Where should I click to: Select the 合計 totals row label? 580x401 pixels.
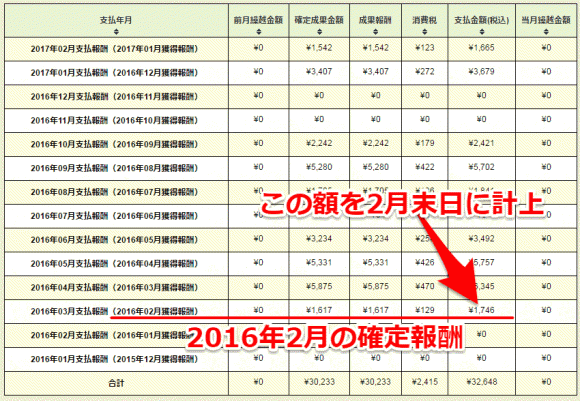116,383
